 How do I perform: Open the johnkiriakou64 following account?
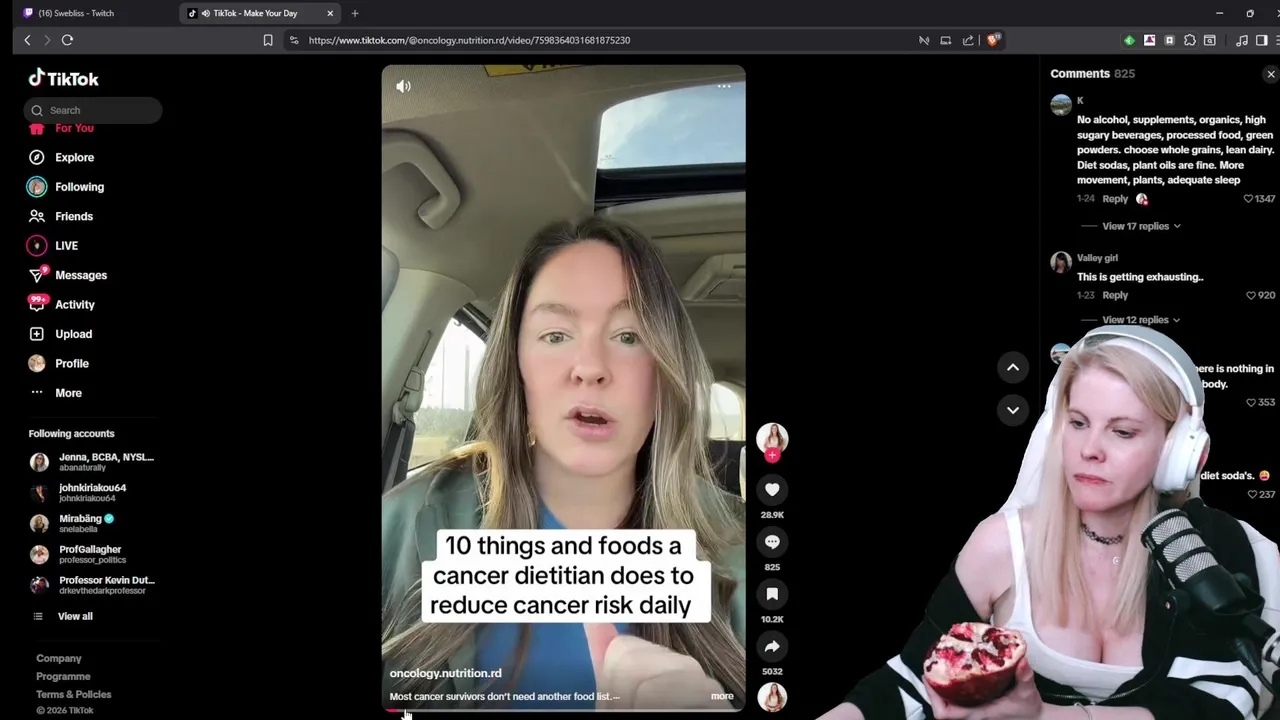[x=79, y=492]
